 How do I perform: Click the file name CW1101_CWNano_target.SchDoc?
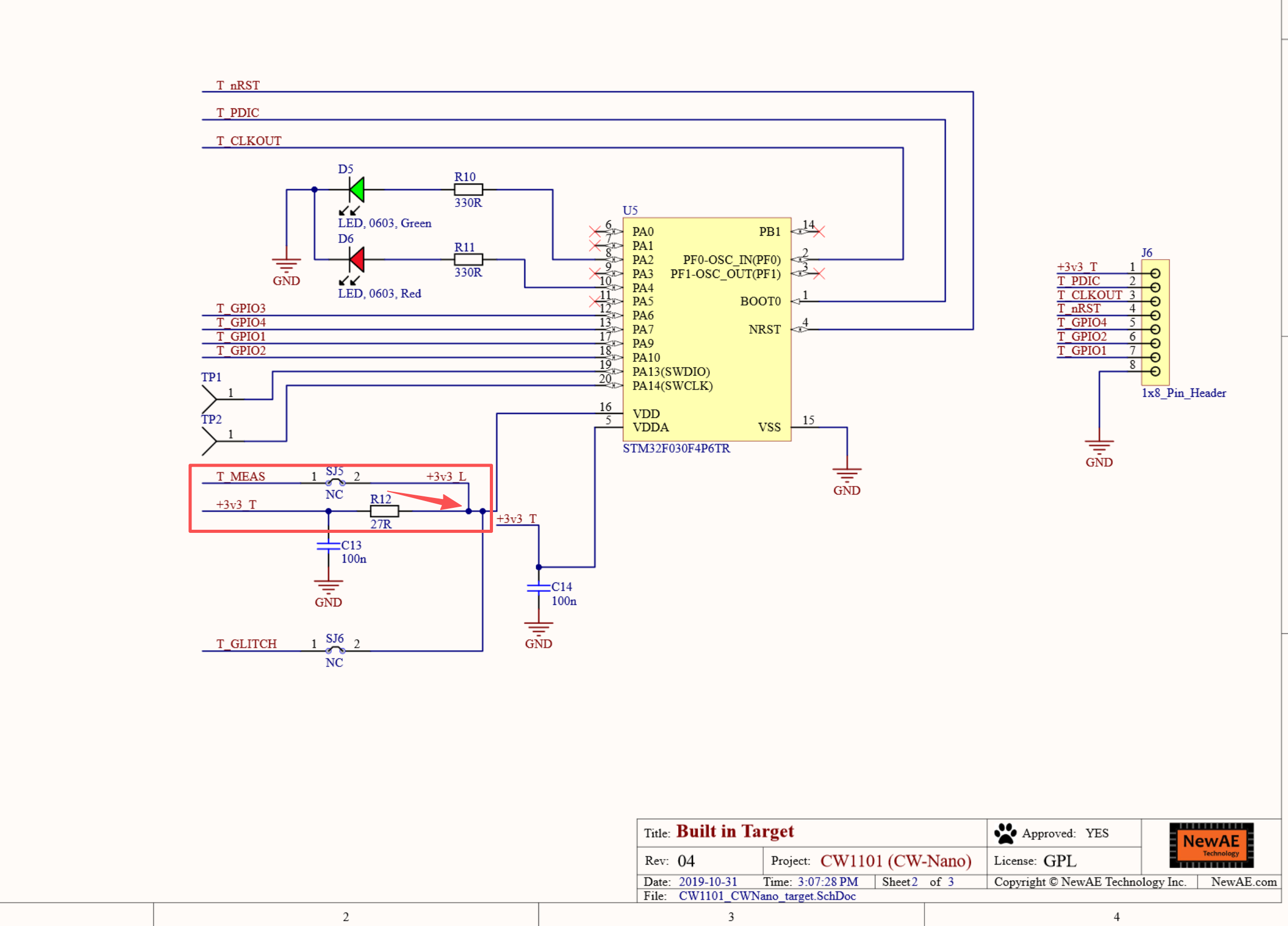767,896
